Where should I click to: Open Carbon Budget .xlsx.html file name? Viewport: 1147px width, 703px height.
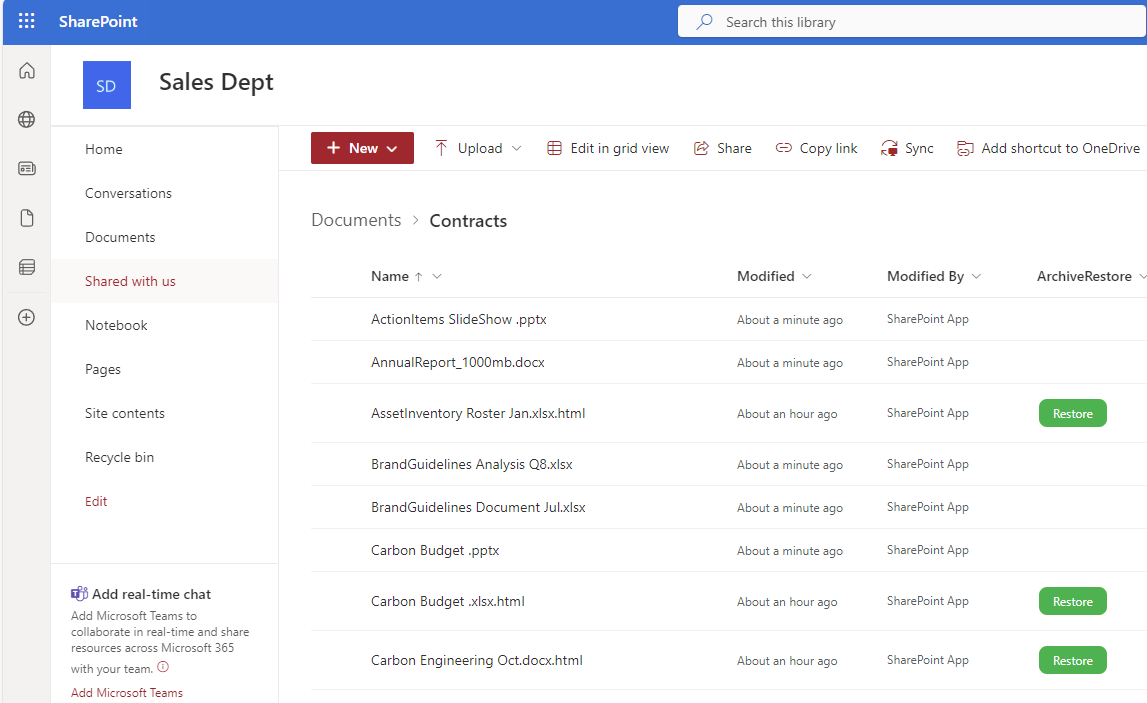coord(448,601)
